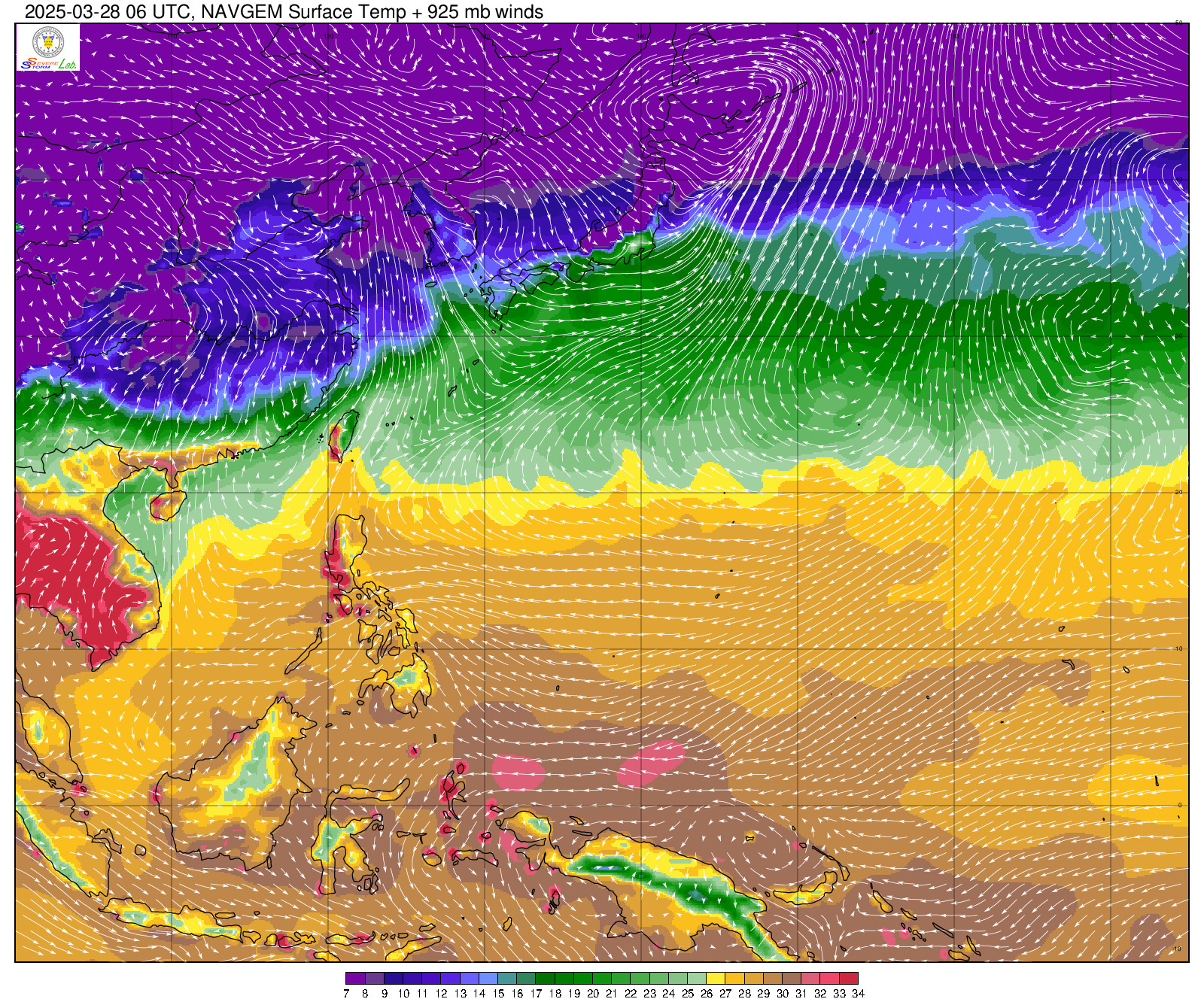Select the leftmost purple swatch at 7

click(x=355, y=978)
